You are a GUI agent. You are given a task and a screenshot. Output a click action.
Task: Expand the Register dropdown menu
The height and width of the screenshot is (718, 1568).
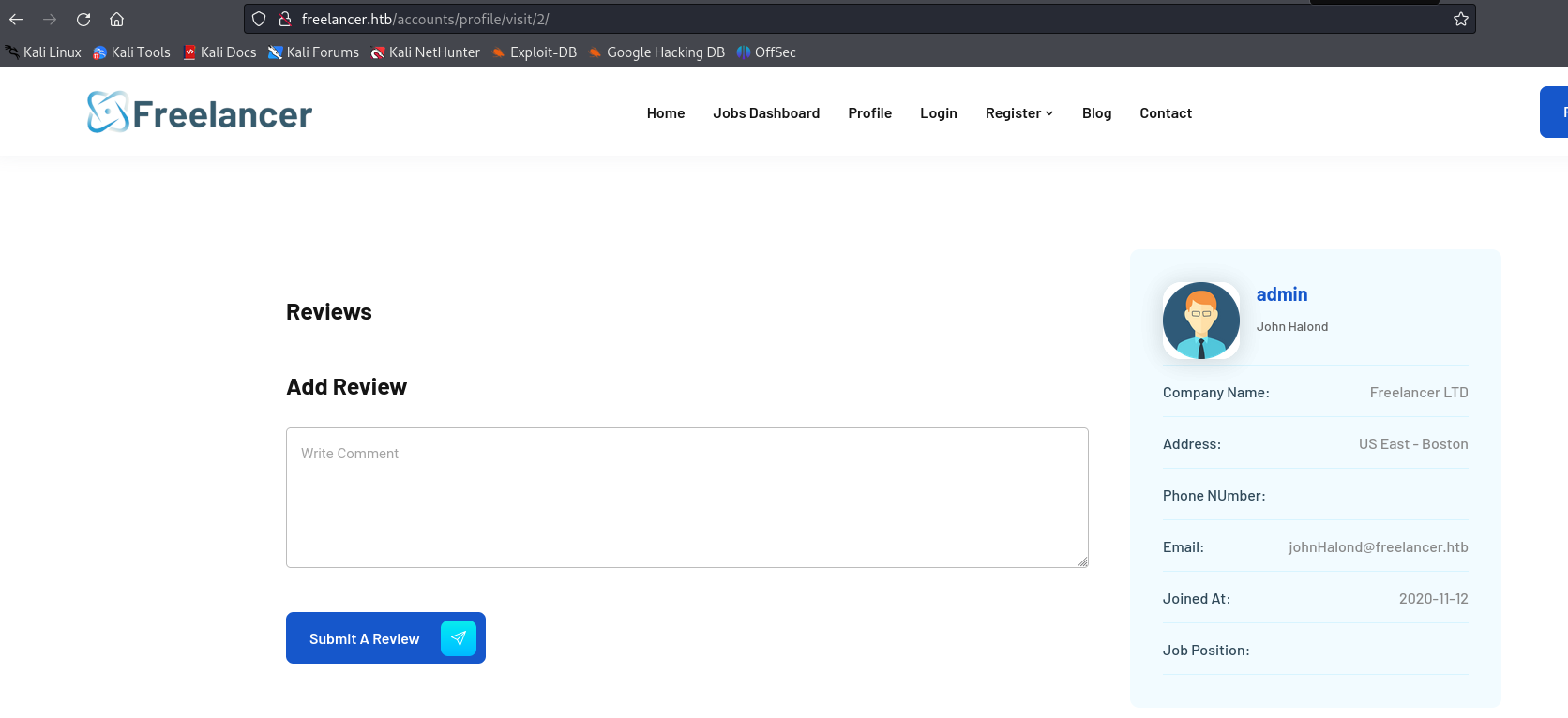coord(1018,113)
